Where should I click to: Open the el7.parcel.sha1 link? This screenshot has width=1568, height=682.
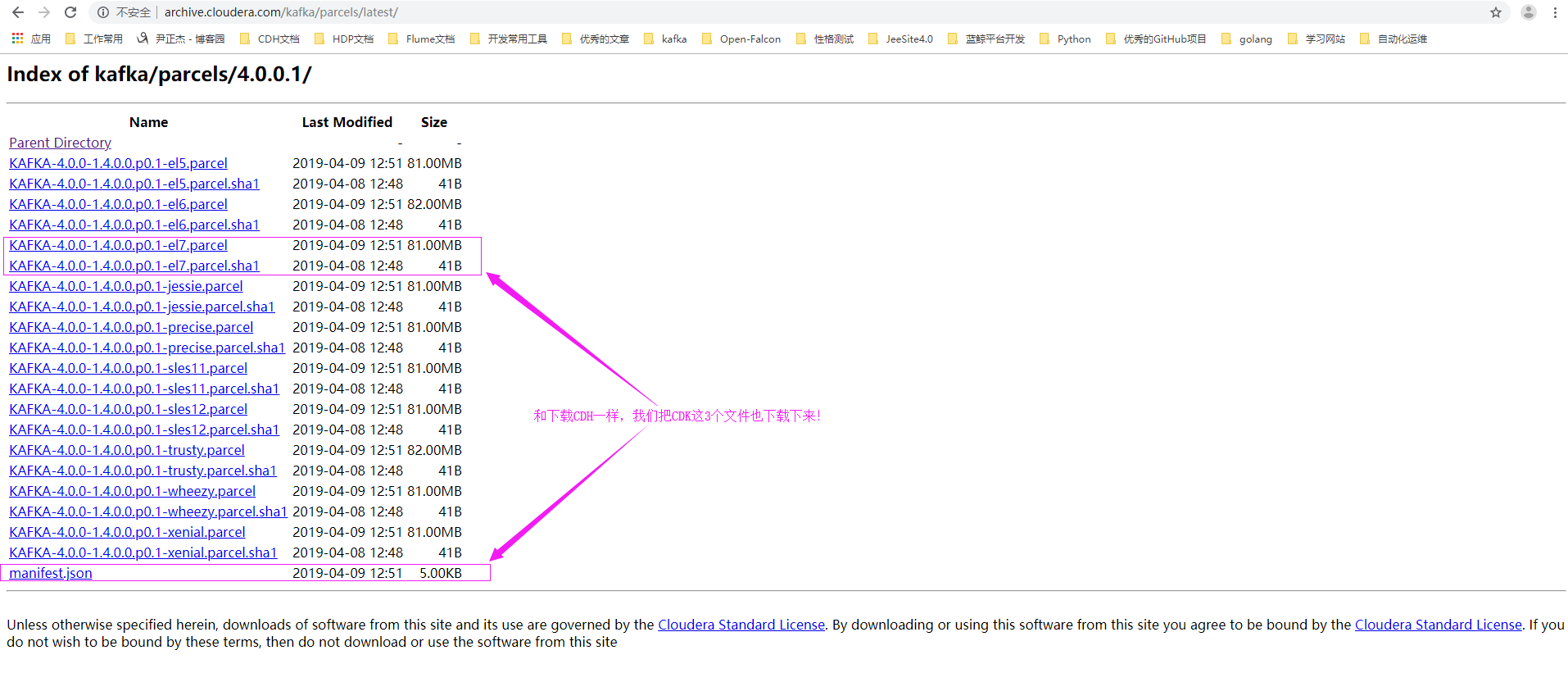pyautogui.click(x=134, y=266)
